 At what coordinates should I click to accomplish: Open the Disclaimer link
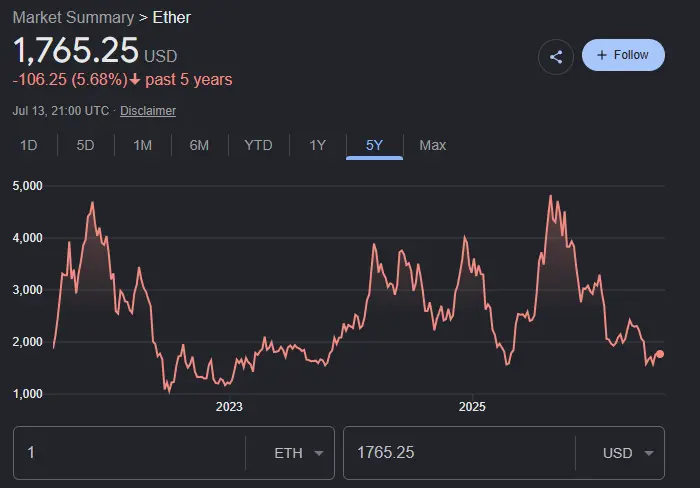(x=148, y=111)
